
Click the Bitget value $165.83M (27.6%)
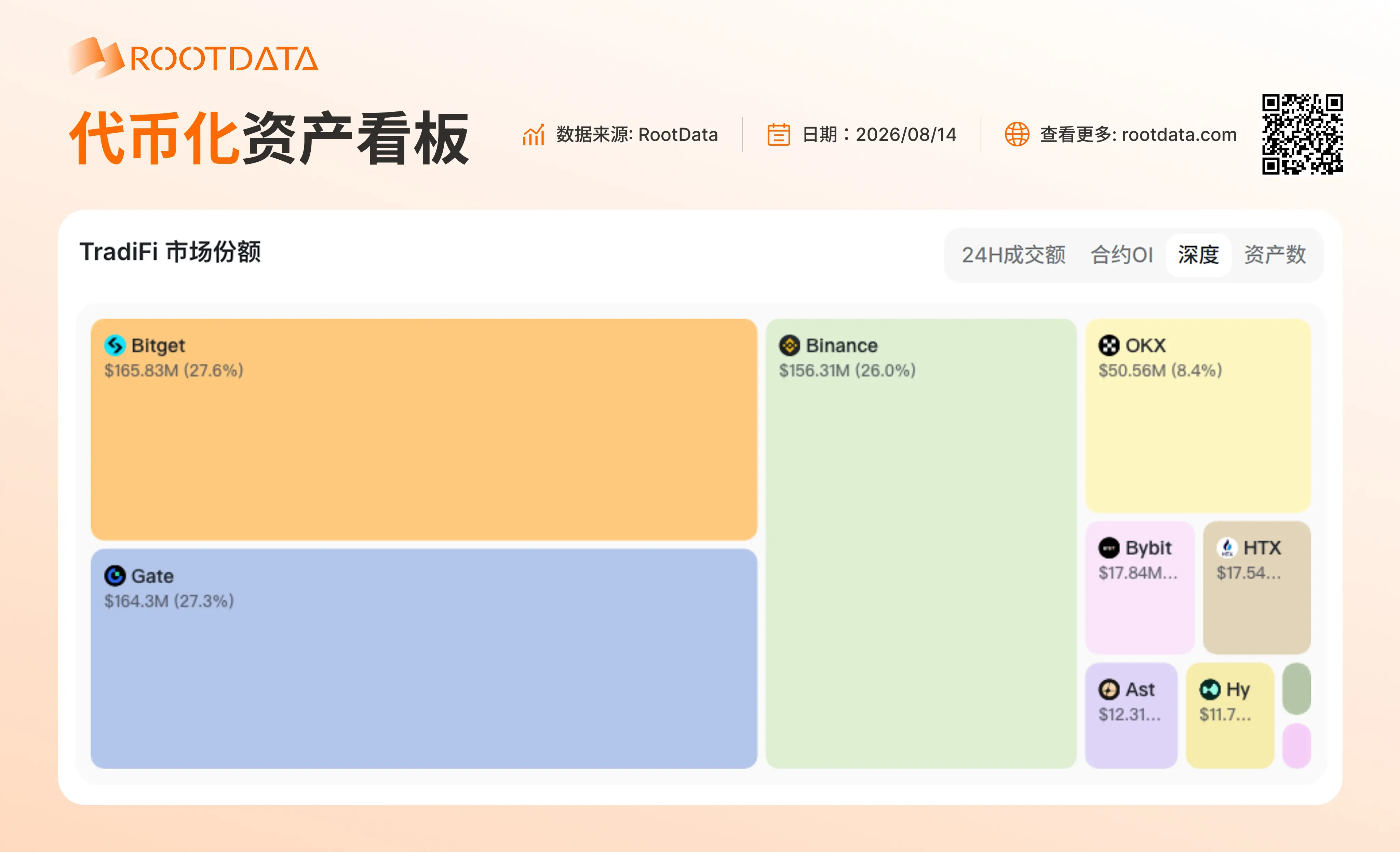point(173,371)
